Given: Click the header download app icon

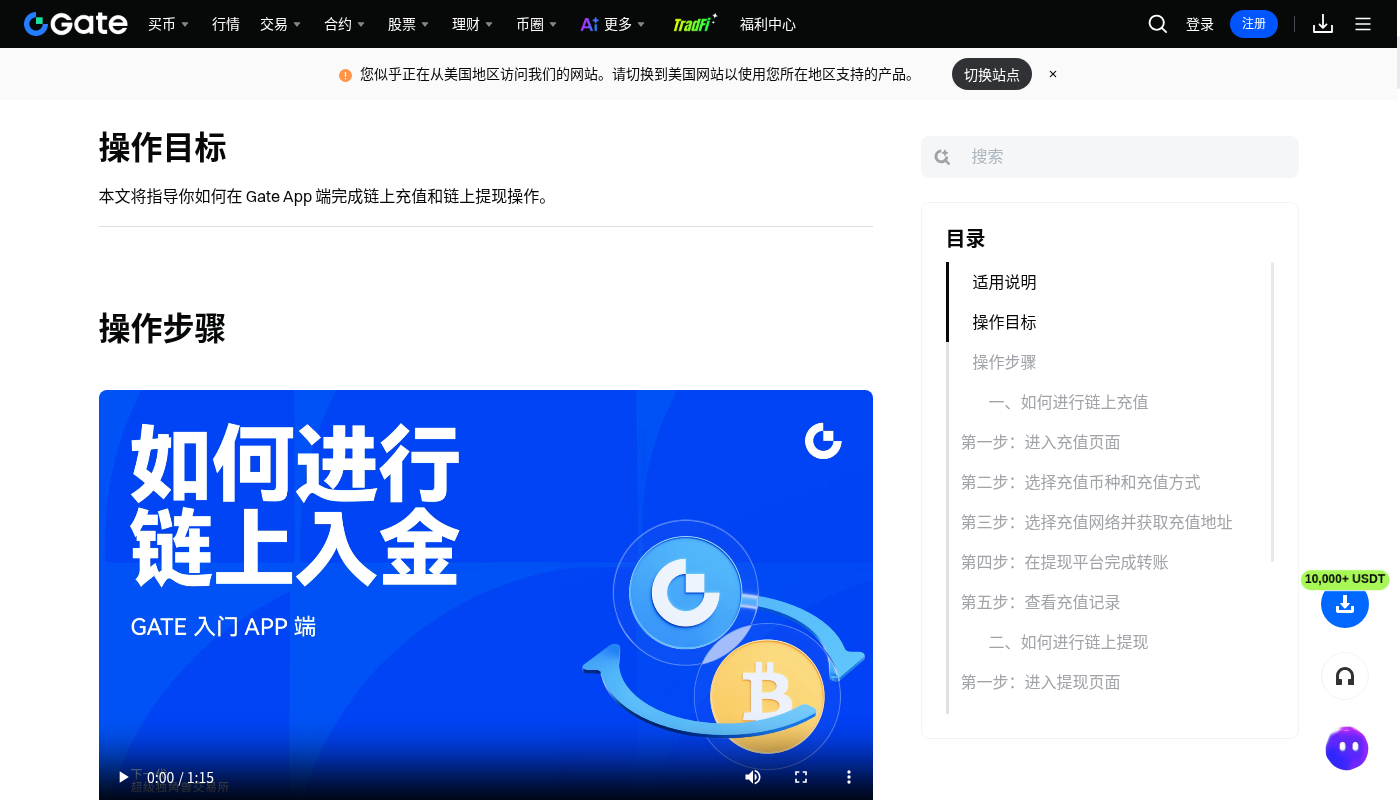Looking at the screenshot, I should (1323, 24).
